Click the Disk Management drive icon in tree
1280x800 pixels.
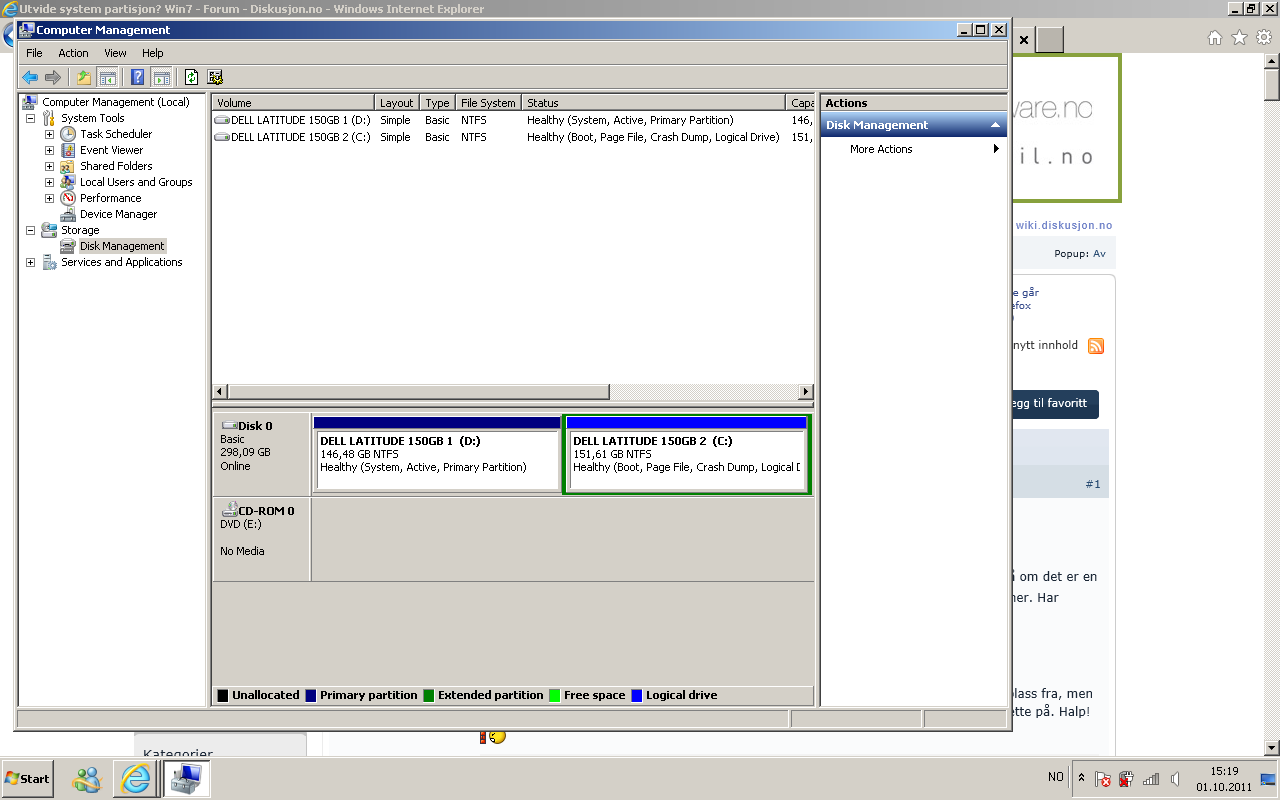pos(68,246)
